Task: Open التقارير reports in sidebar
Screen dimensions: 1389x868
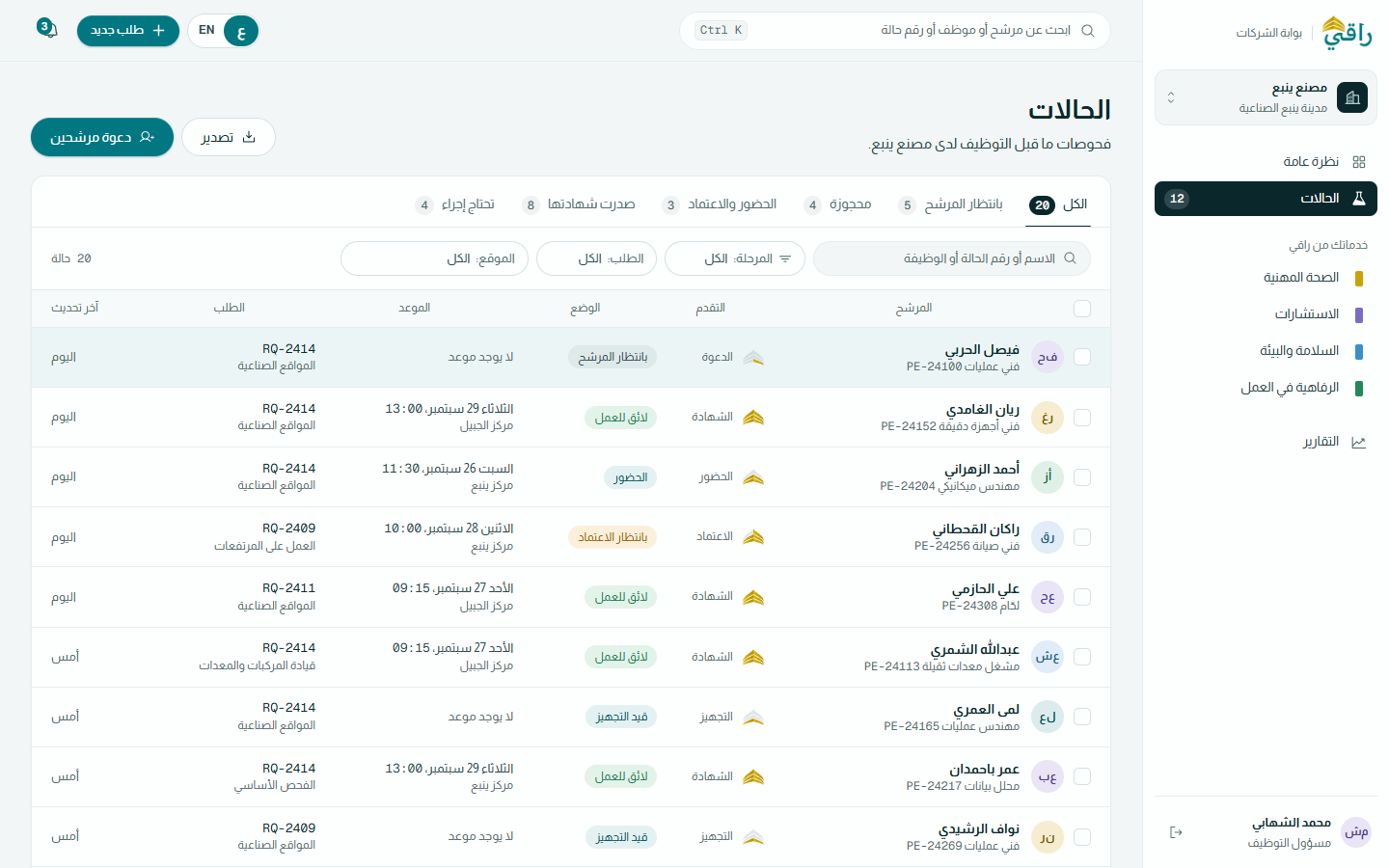Action: click(1266, 442)
